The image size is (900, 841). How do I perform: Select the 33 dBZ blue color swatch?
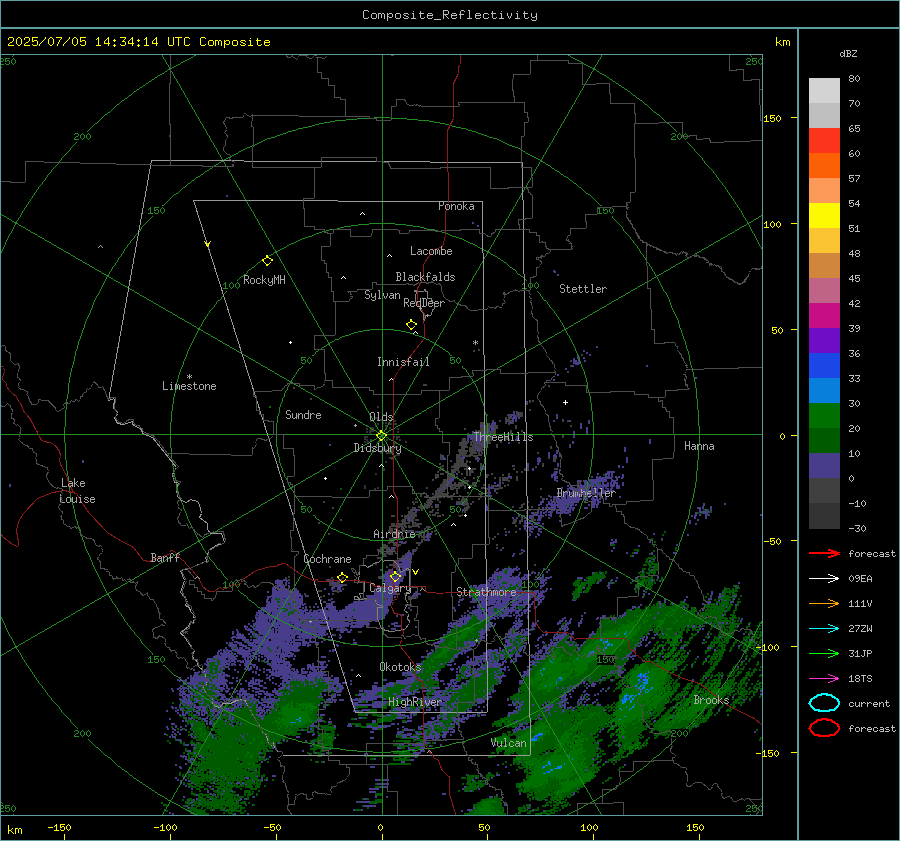[x=824, y=365]
